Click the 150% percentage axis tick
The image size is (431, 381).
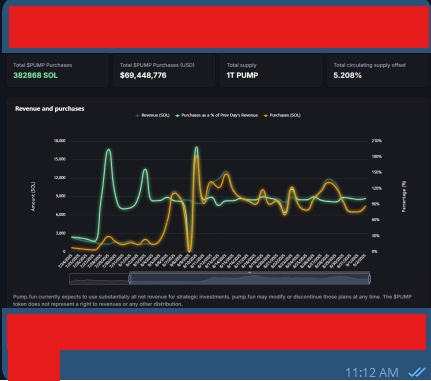377,172
